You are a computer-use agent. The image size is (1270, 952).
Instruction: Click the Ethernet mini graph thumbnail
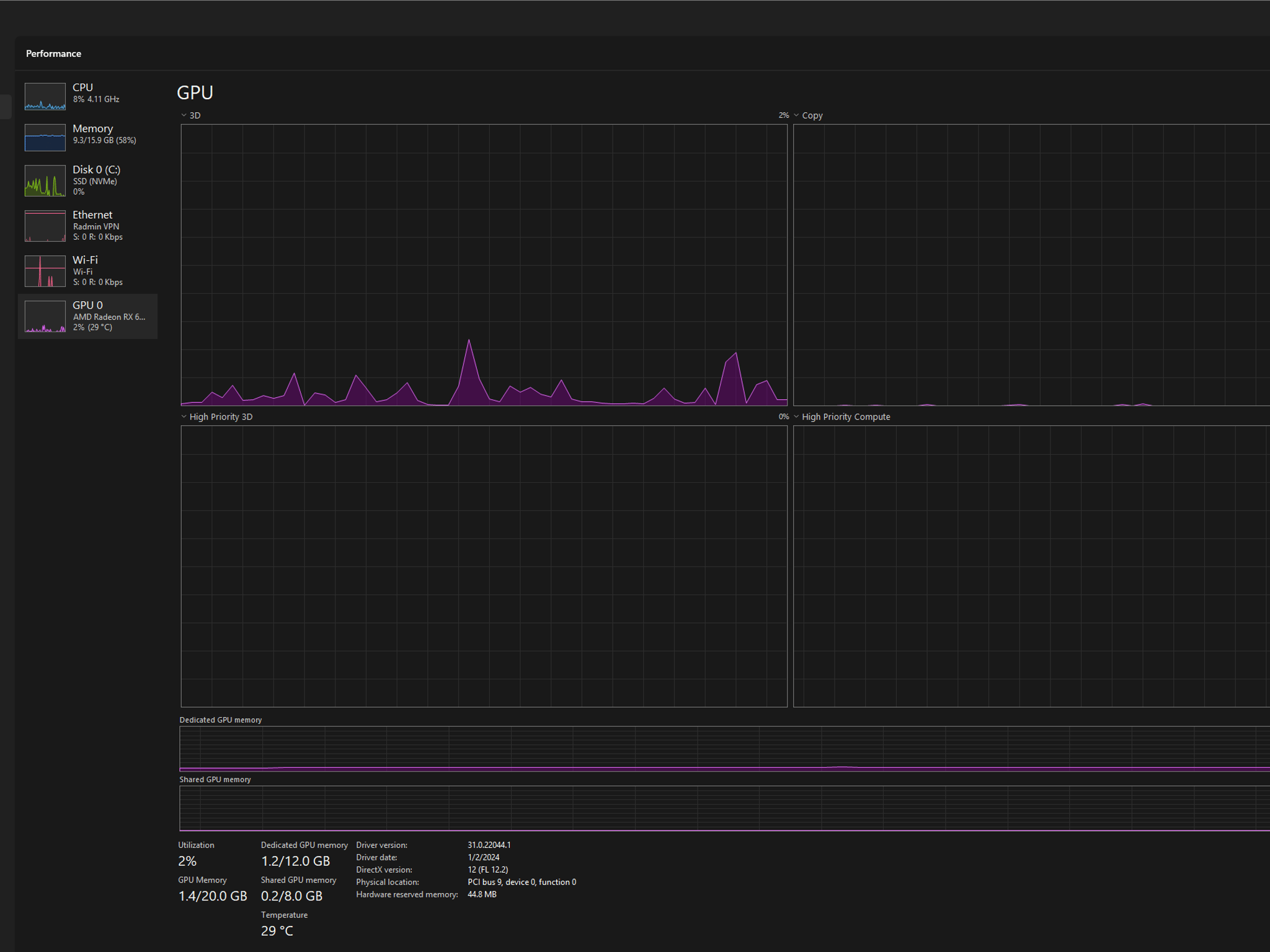pos(45,226)
